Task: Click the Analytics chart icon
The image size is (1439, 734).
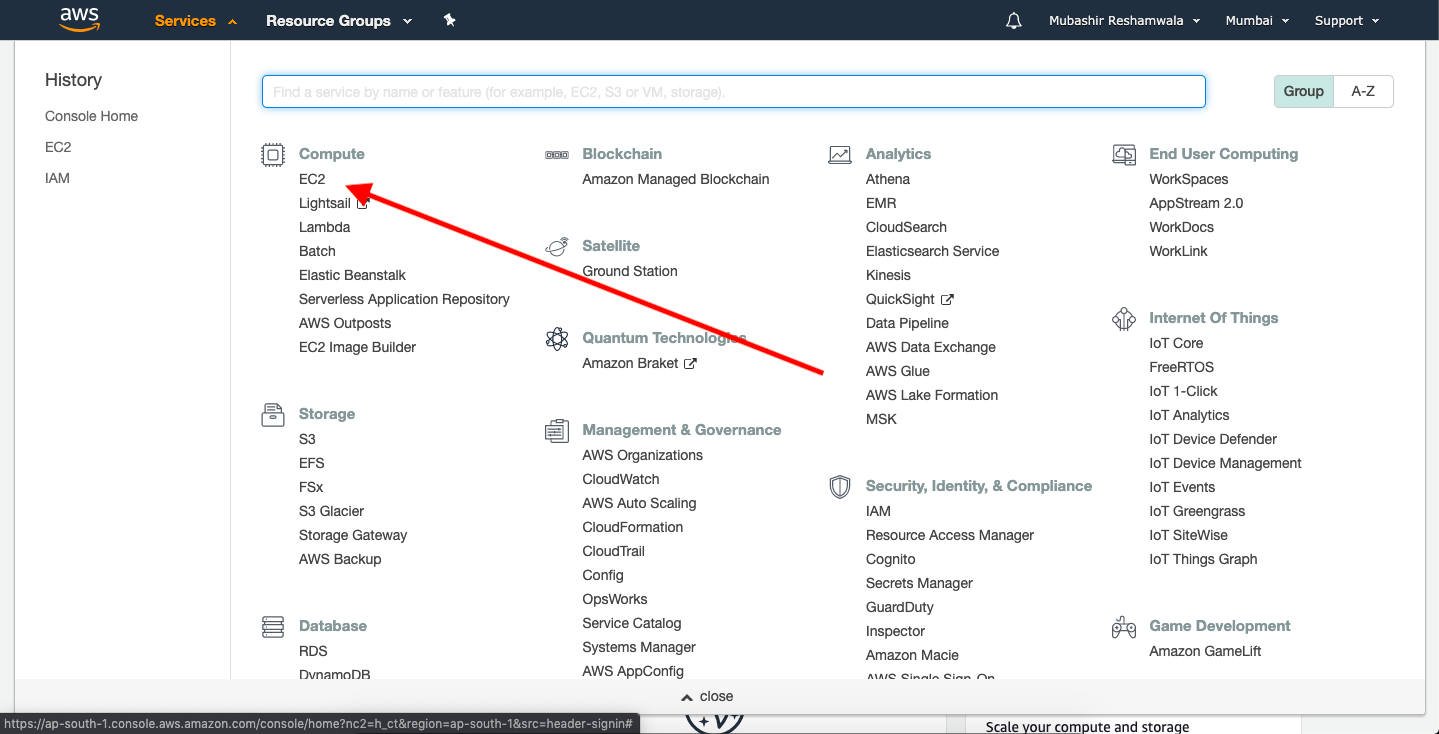Action: pos(840,155)
